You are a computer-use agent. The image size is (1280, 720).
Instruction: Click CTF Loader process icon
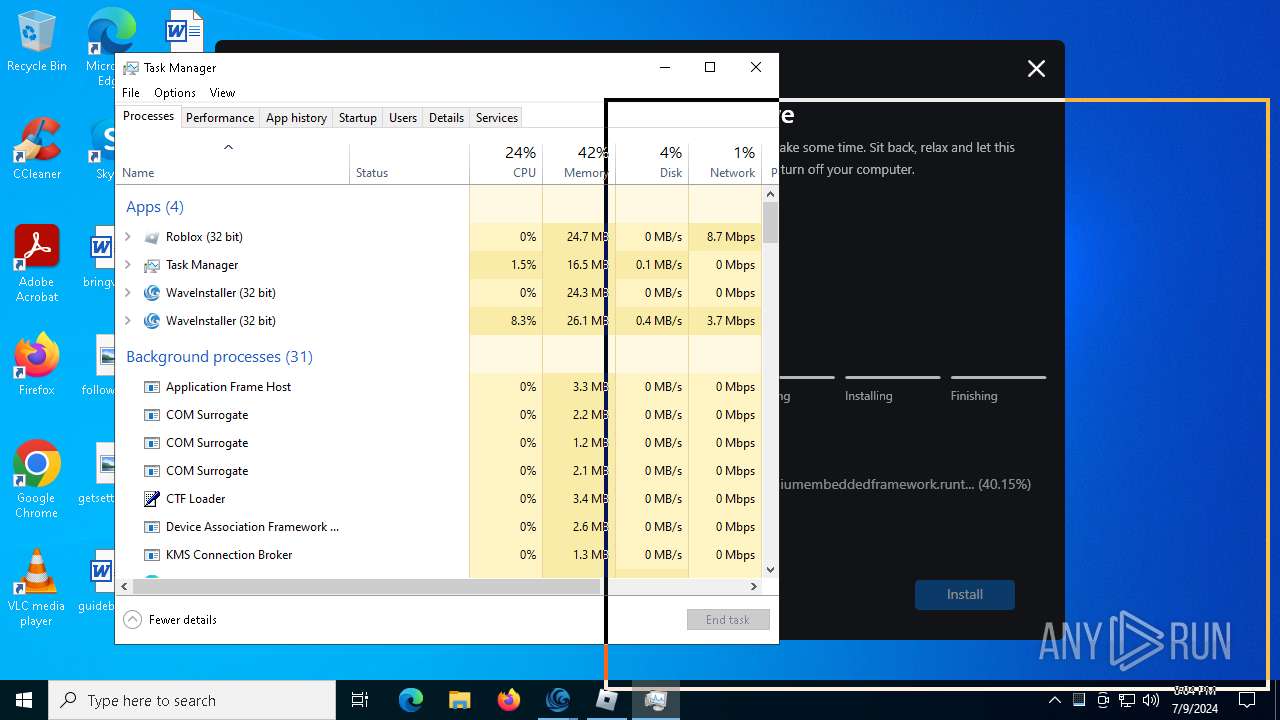(x=152, y=499)
